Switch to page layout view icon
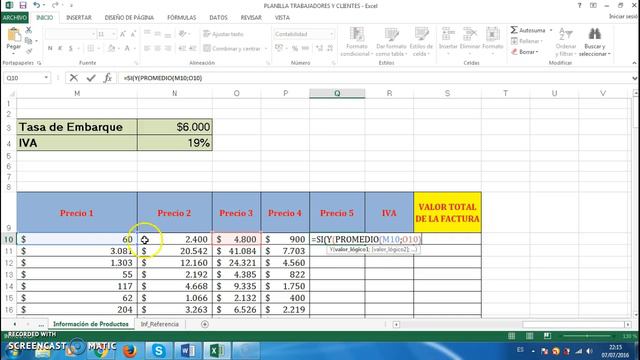640x360 pixels. [529, 336]
